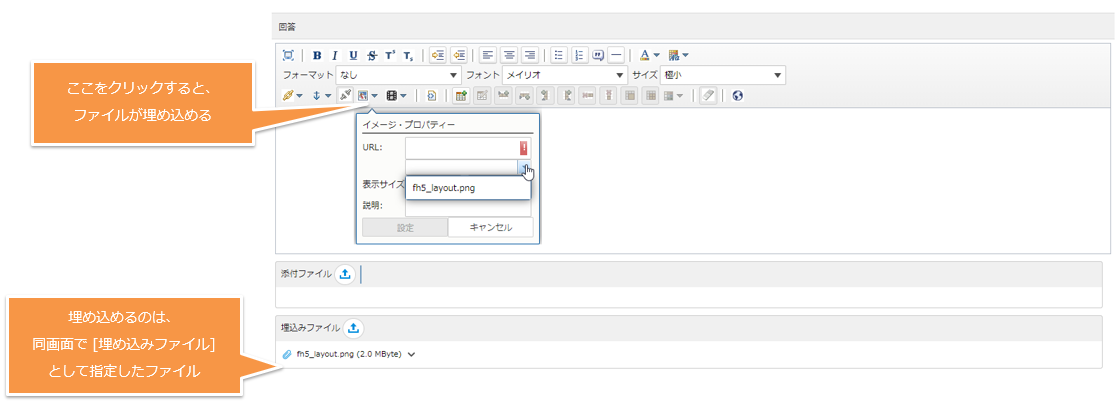The image size is (1118, 402).
Task: Toggle strikethrough text style
Action: click(372, 55)
